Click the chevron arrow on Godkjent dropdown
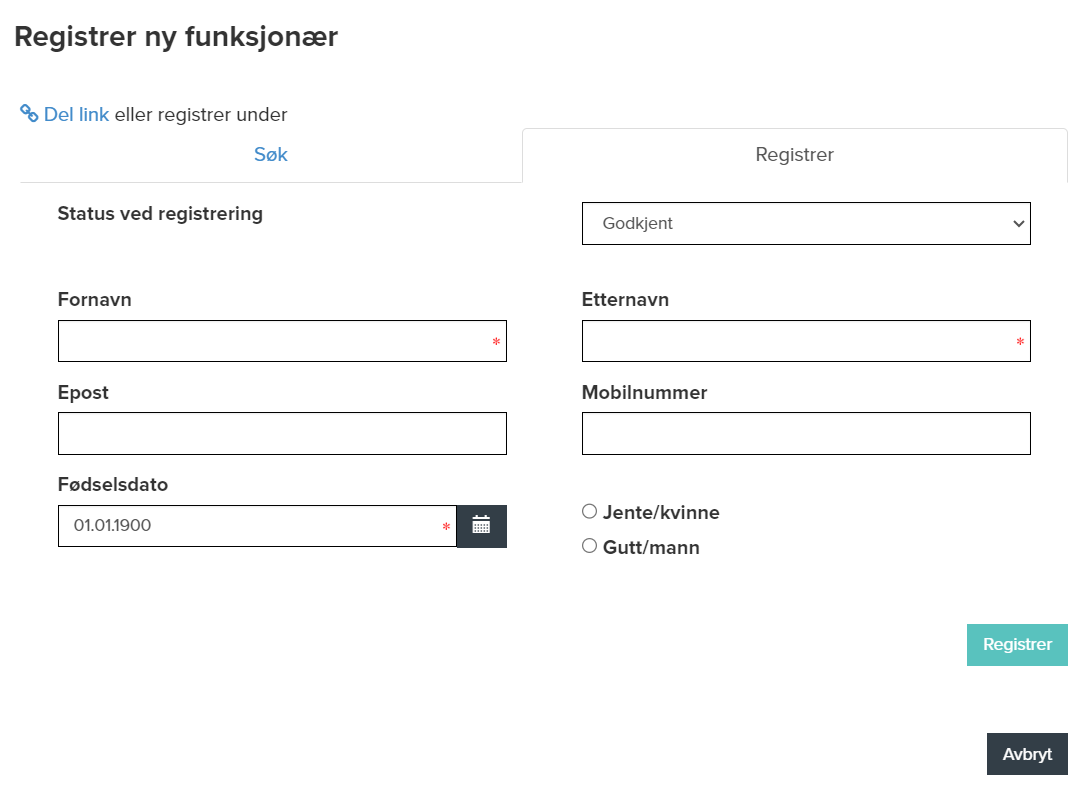 click(x=1019, y=224)
